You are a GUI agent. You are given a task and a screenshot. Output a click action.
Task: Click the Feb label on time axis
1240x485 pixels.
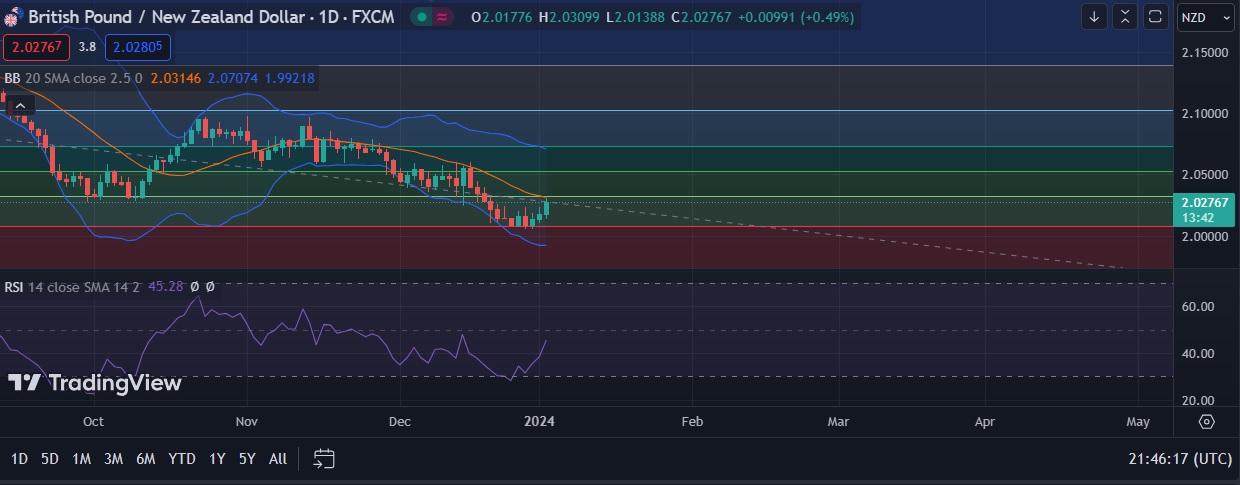692,421
